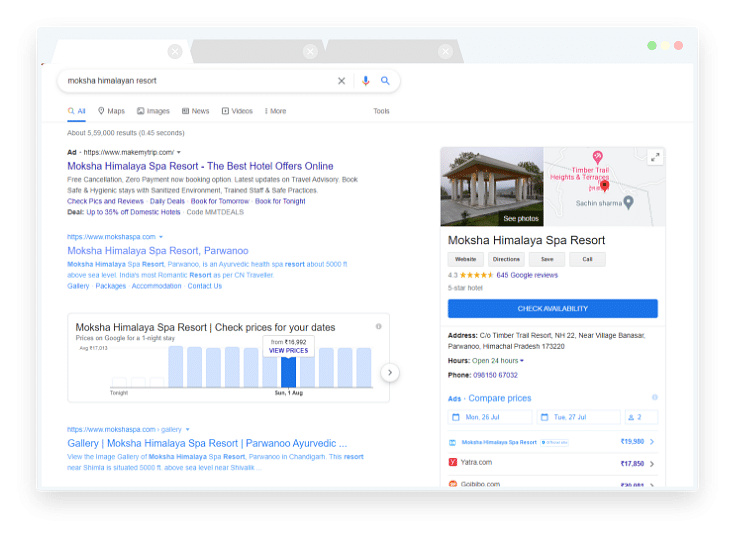Clear the search box with the X icon
The width and height of the screenshot is (735, 539).
click(341, 81)
